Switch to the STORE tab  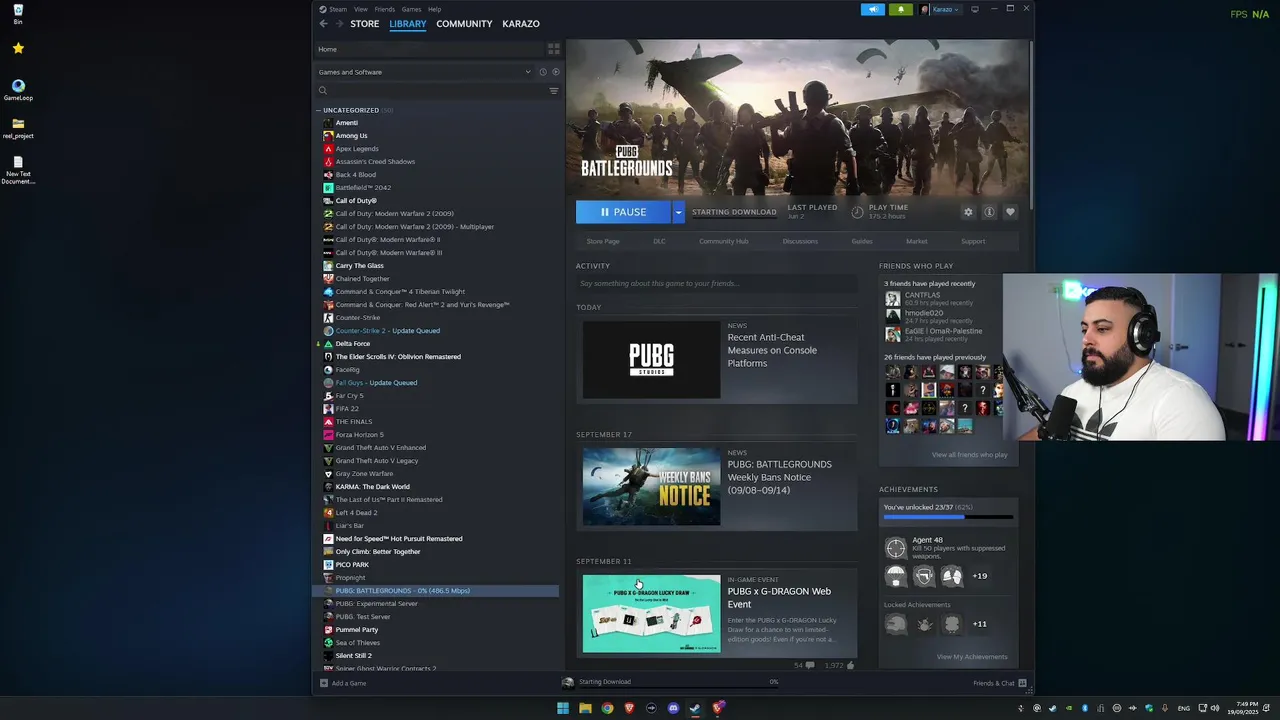[x=364, y=24]
